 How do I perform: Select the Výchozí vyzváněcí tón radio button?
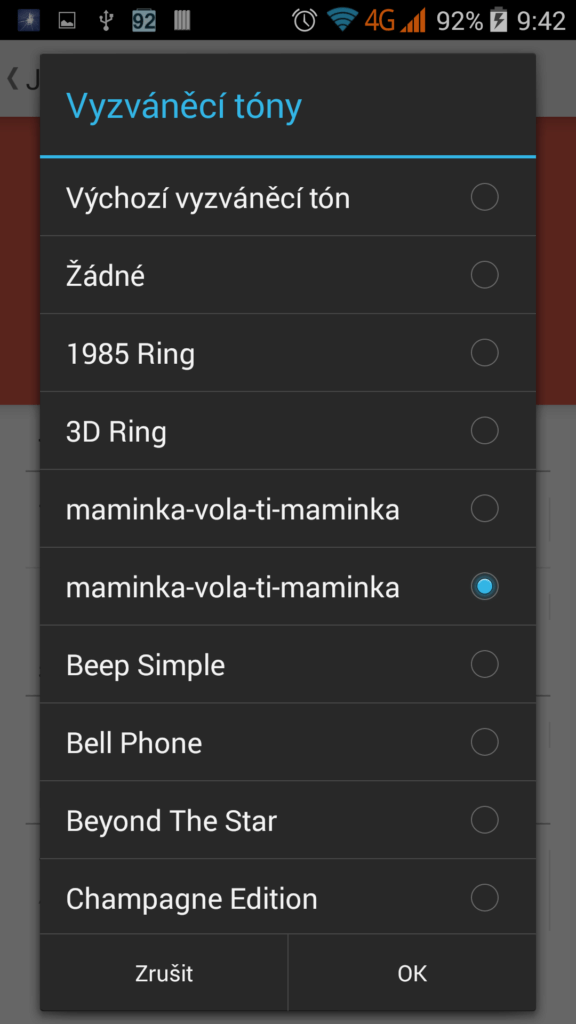[x=485, y=197]
